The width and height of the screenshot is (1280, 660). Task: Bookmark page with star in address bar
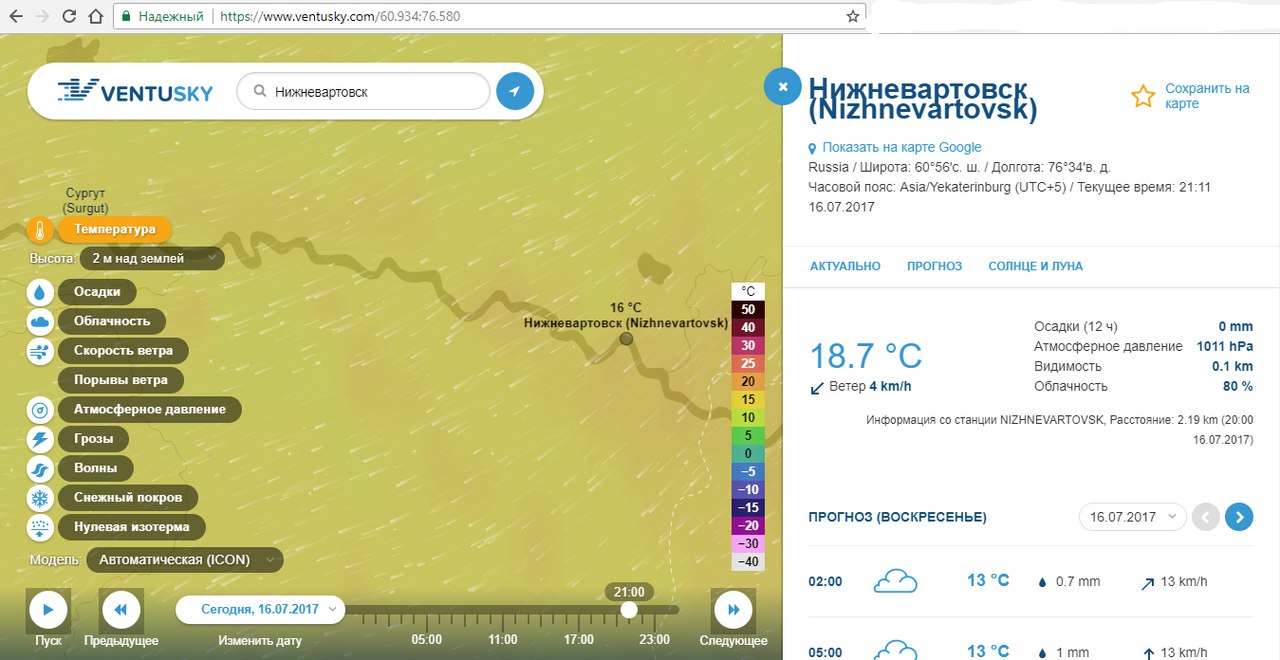tap(853, 17)
